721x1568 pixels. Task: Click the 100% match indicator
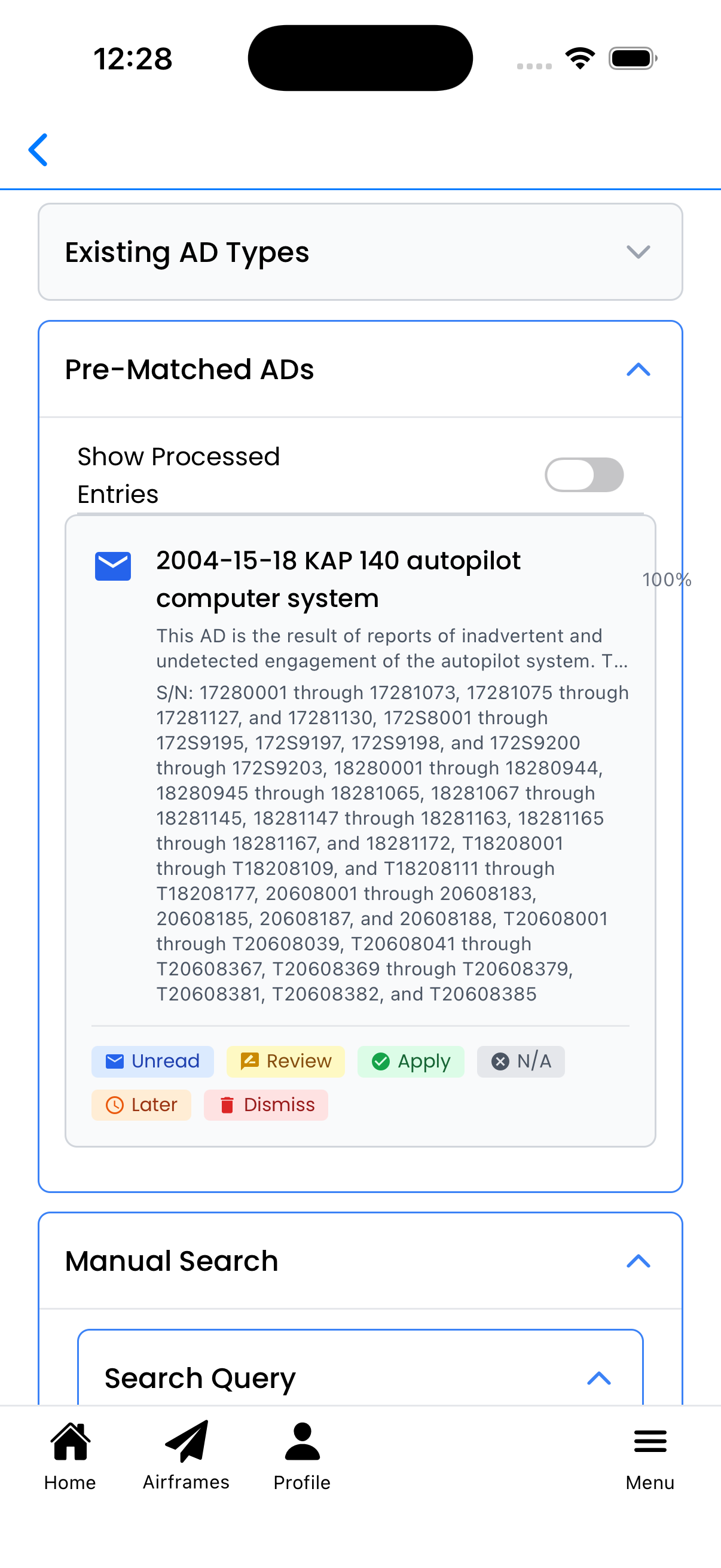tap(667, 580)
